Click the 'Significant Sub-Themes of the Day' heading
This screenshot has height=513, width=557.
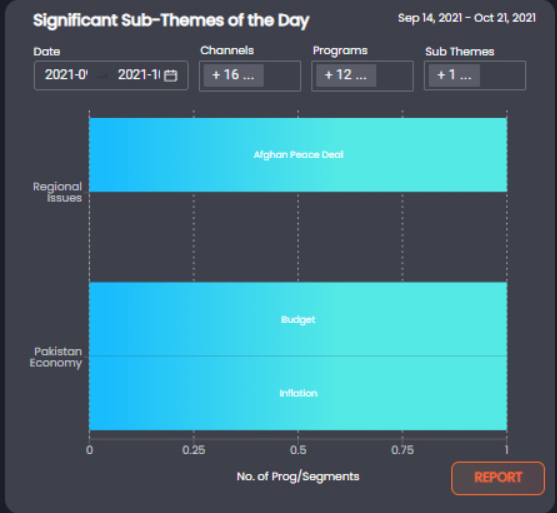pos(171,21)
